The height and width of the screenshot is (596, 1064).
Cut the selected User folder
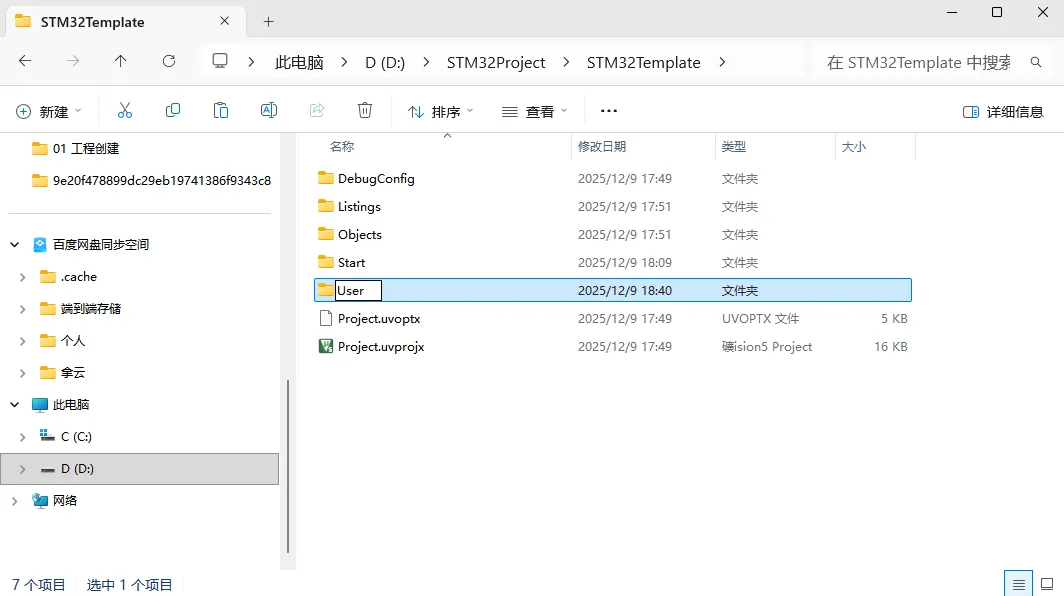point(125,110)
